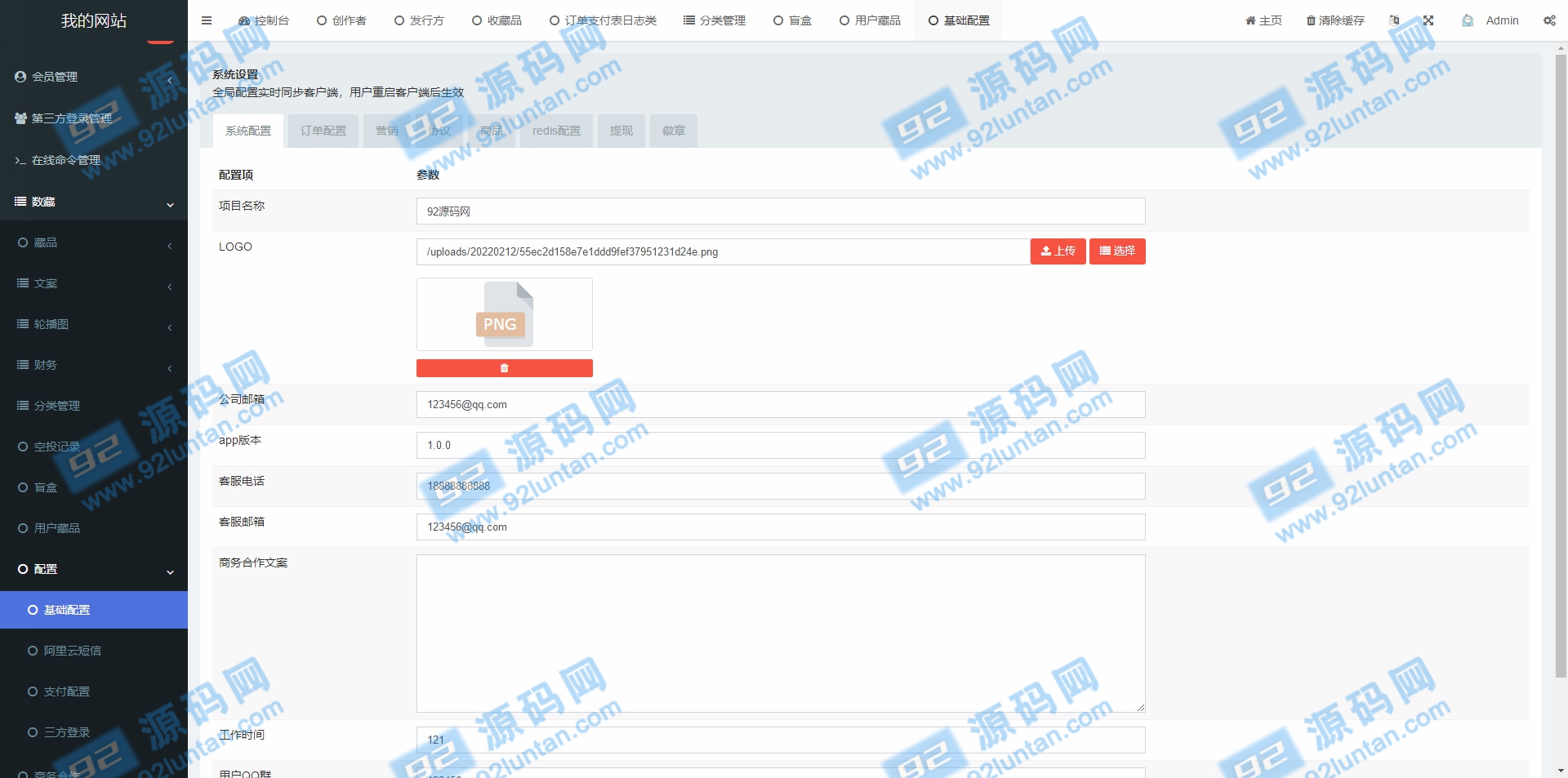
Task: Open the 盲盒 top tab
Action: coord(792,20)
